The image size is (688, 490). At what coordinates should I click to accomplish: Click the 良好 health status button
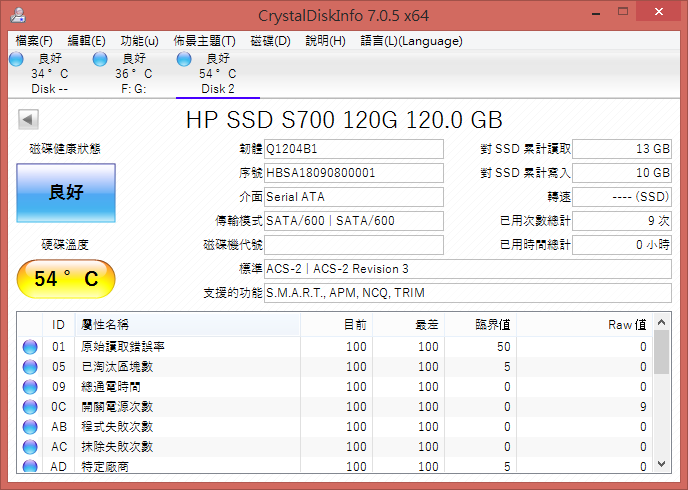[x=66, y=193]
